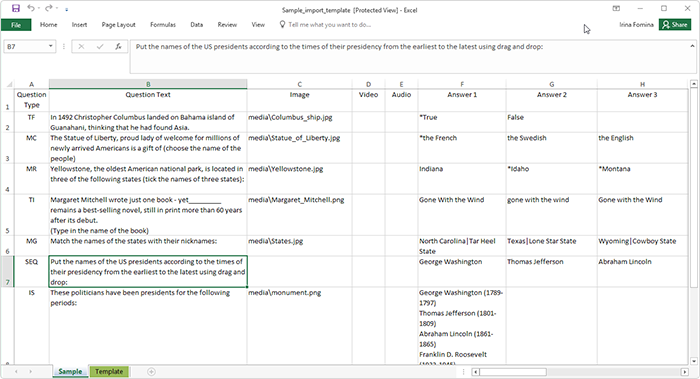Open Customize Quick Access Toolbar dropdown

point(67,9)
